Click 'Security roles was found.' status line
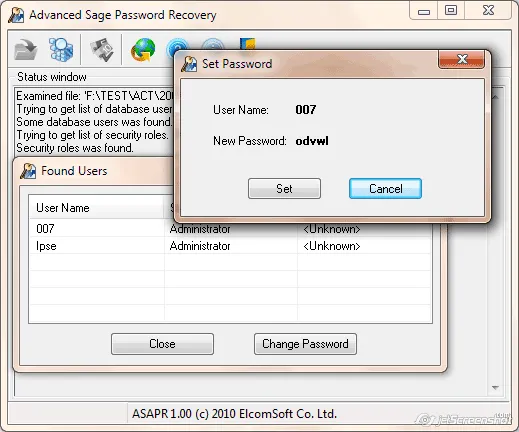 click(x=75, y=148)
